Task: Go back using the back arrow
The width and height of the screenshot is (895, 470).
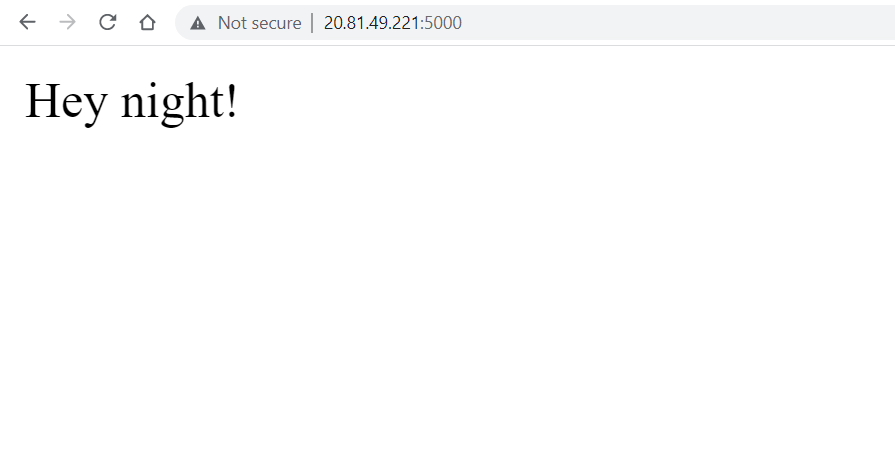Action: (x=27, y=22)
